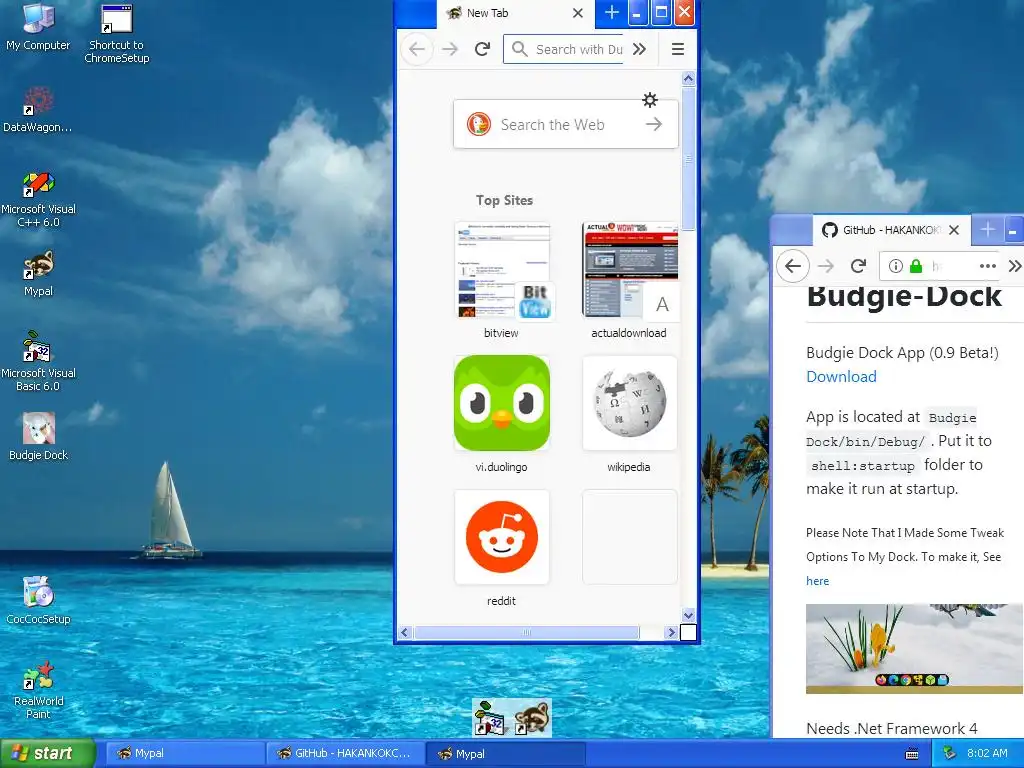Open new tab plus in GitHub window
1024x768 pixels.
coord(987,230)
